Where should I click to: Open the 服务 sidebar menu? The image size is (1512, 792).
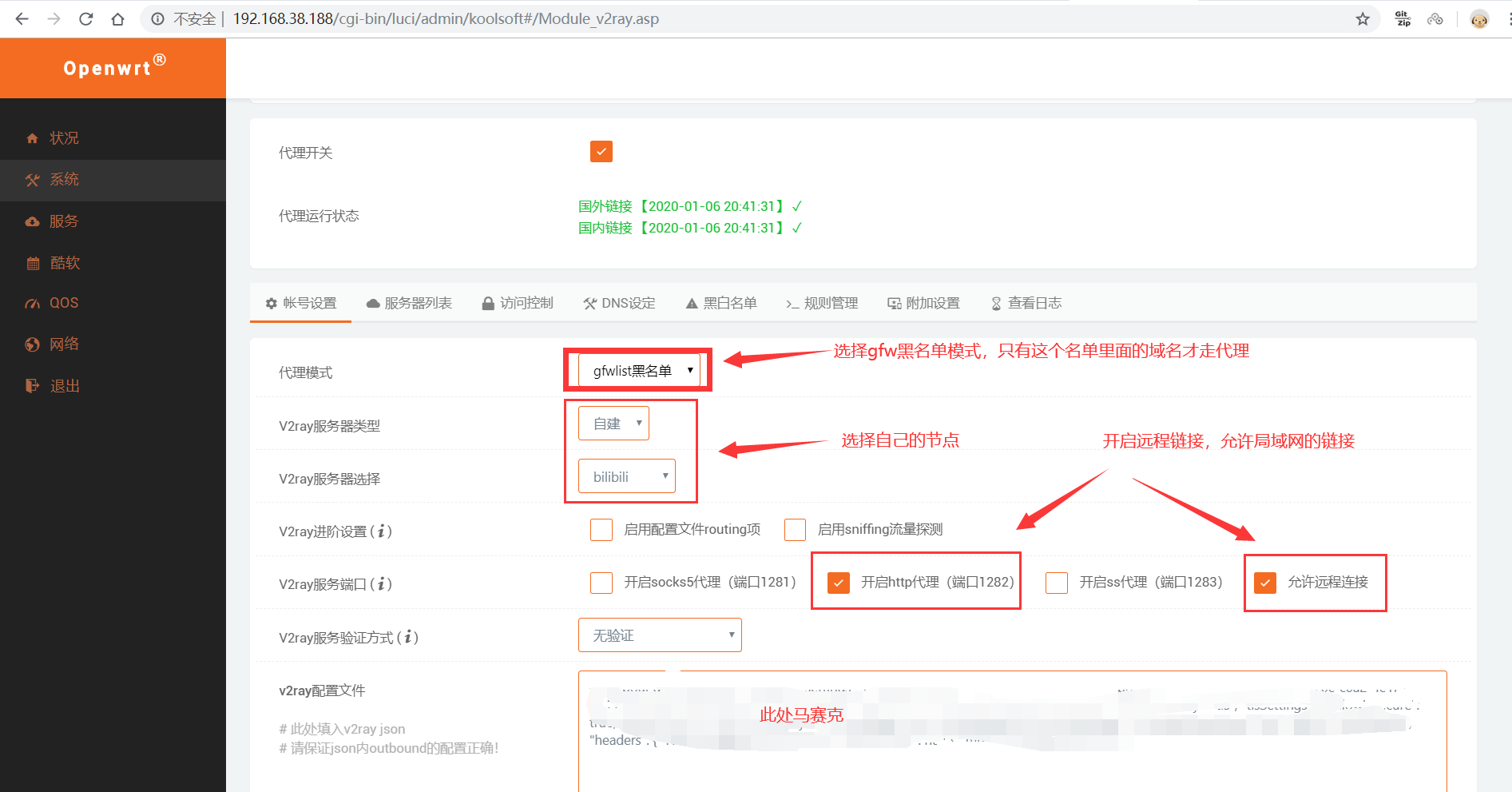tap(113, 221)
